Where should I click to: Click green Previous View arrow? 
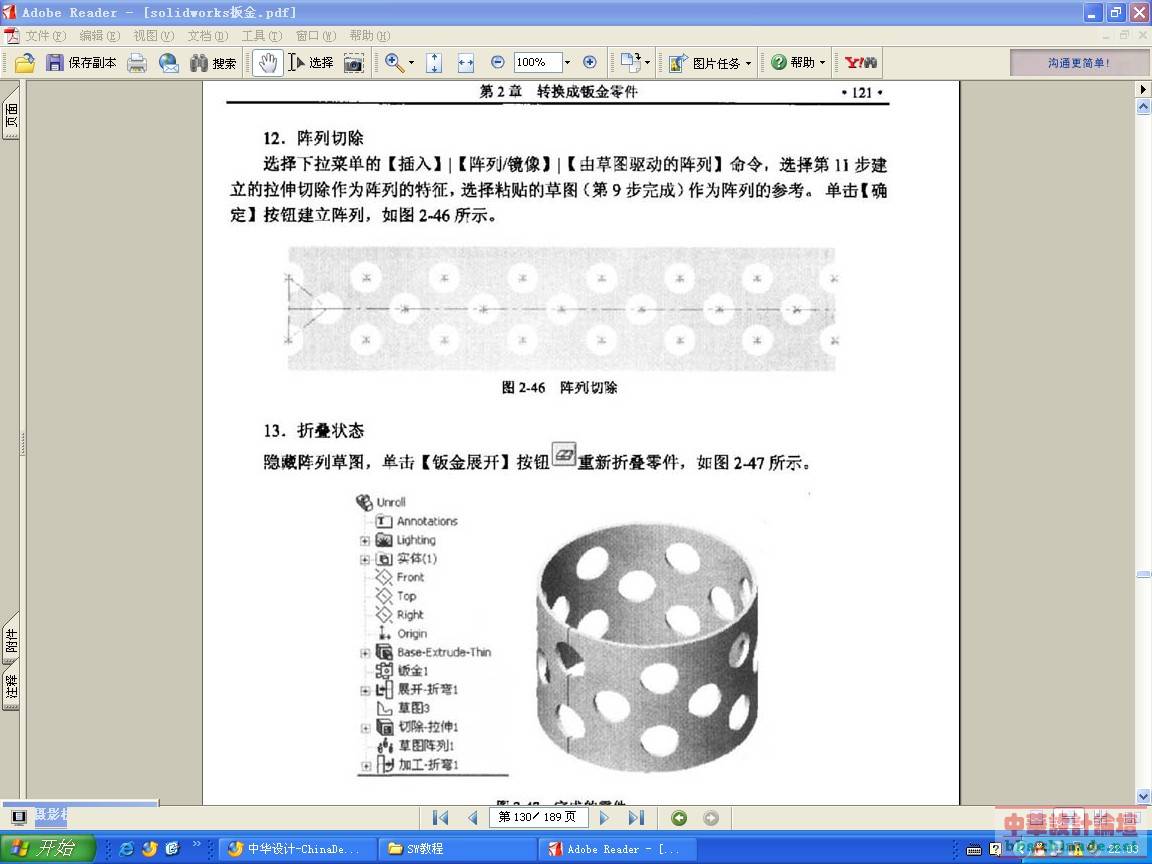coord(679,818)
